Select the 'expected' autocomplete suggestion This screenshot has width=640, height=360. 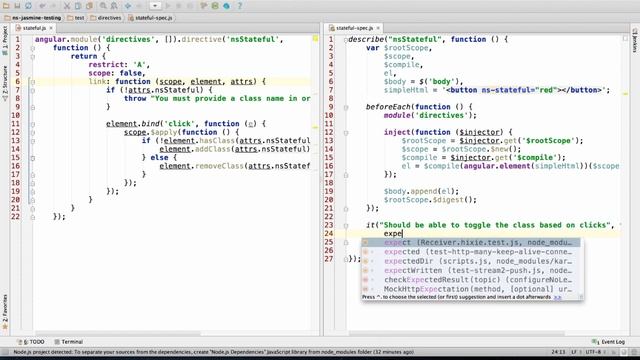click(471, 252)
